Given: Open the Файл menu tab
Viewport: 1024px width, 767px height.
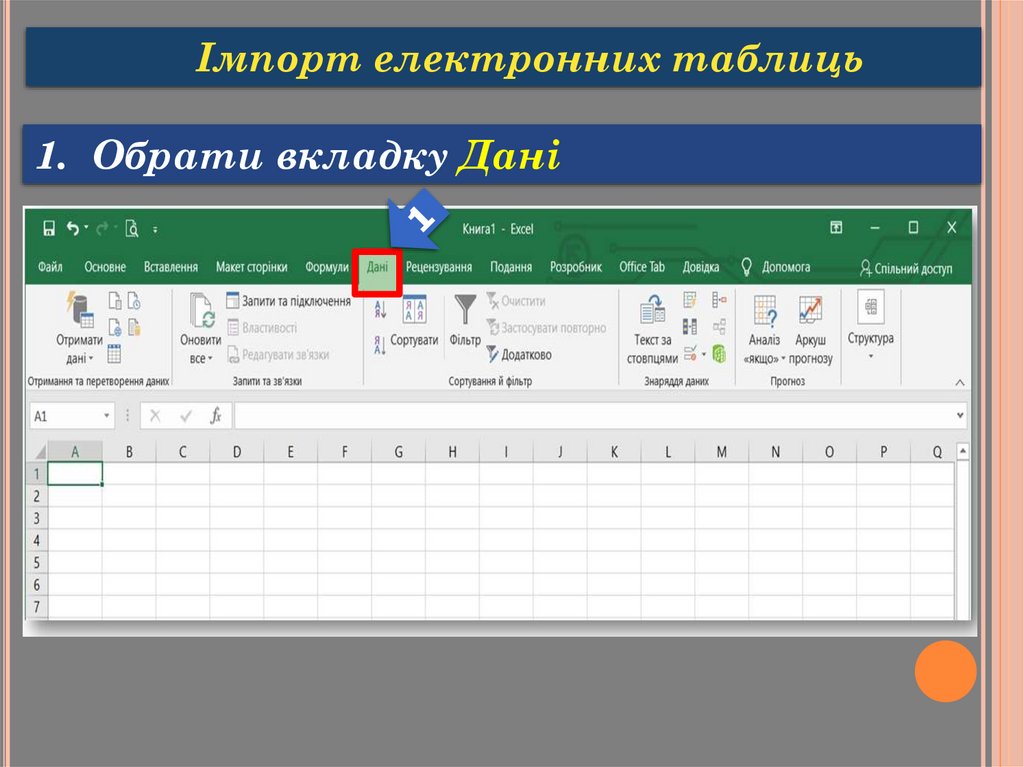Looking at the screenshot, I should coord(50,267).
